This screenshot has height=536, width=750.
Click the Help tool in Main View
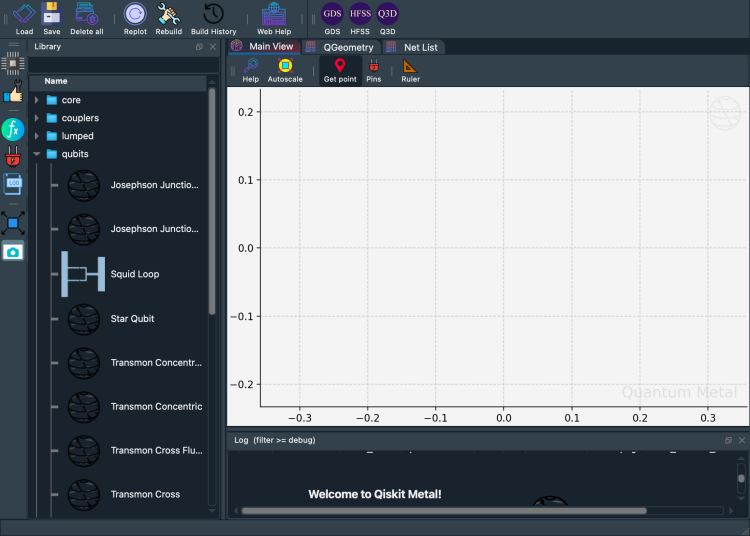click(x=250, y=71)
